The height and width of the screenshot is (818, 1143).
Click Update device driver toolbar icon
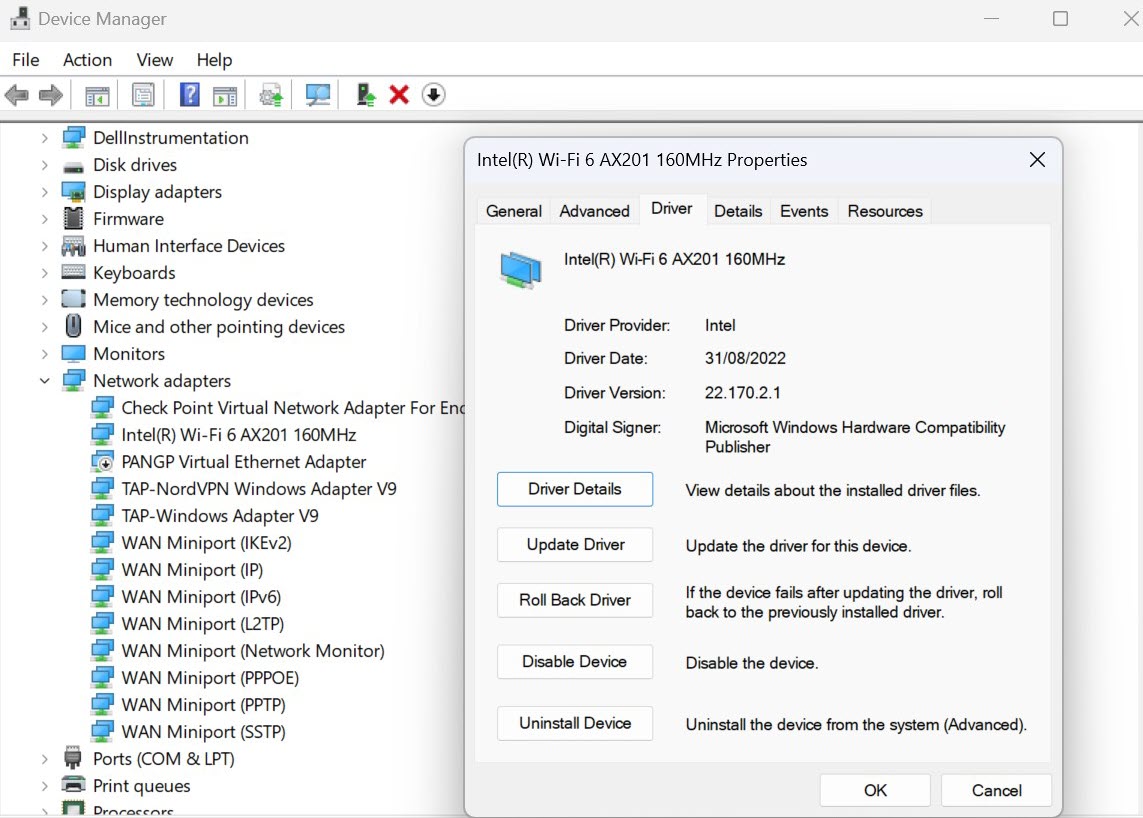(271, 95)
